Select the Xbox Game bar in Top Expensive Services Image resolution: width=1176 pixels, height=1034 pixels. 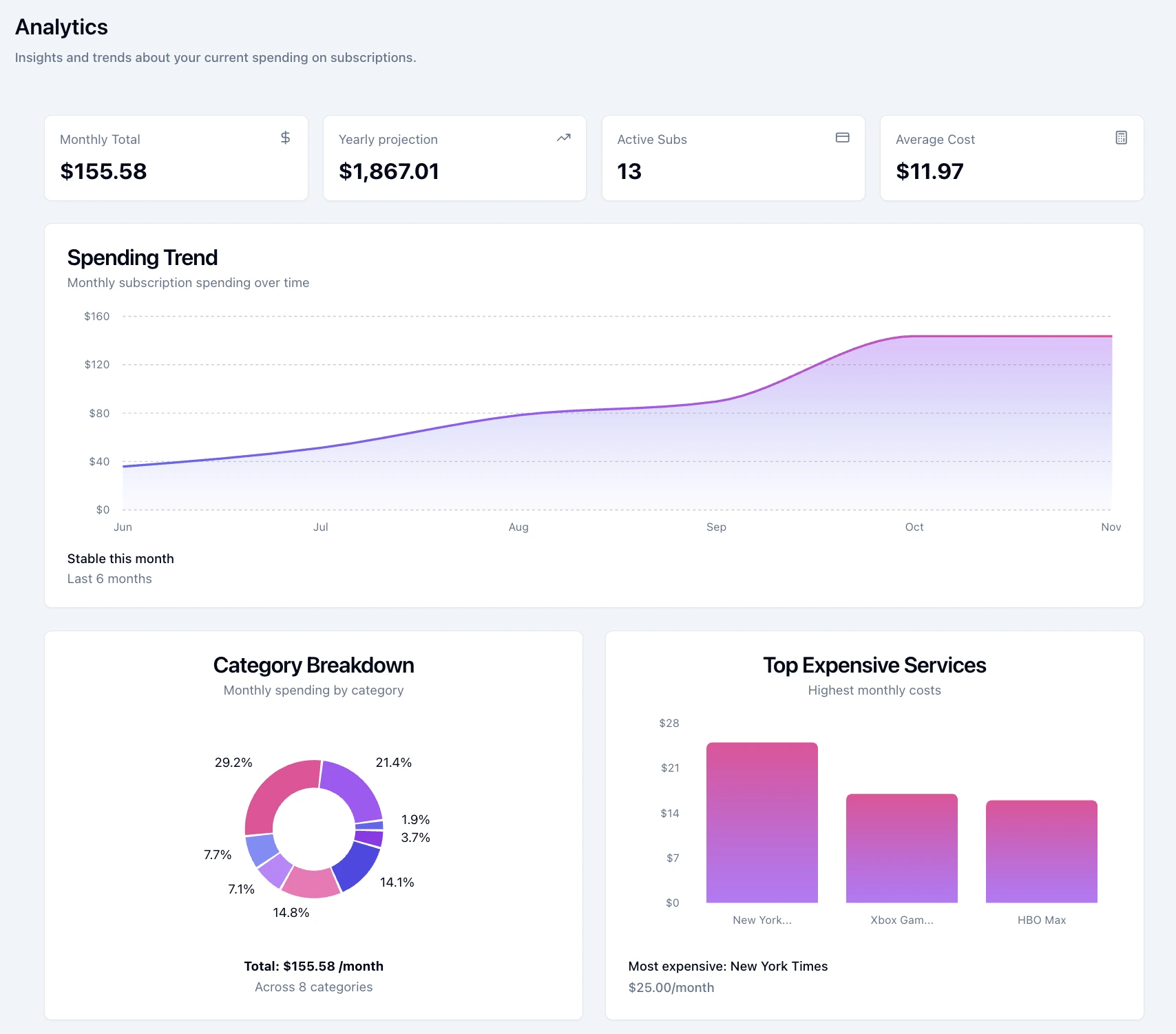902,847
